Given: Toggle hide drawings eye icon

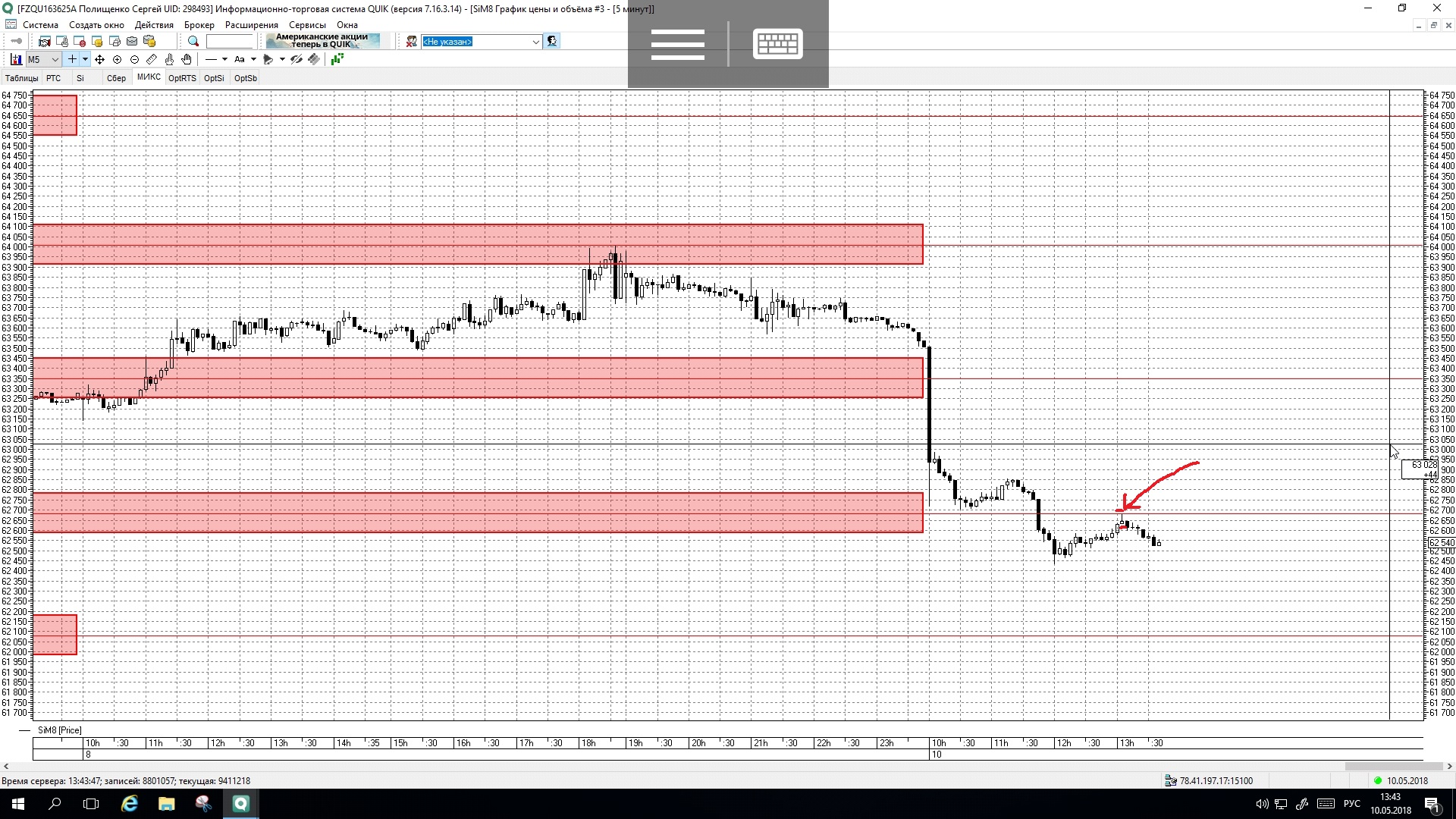Looking at the screenshot, I should point(297,59).
